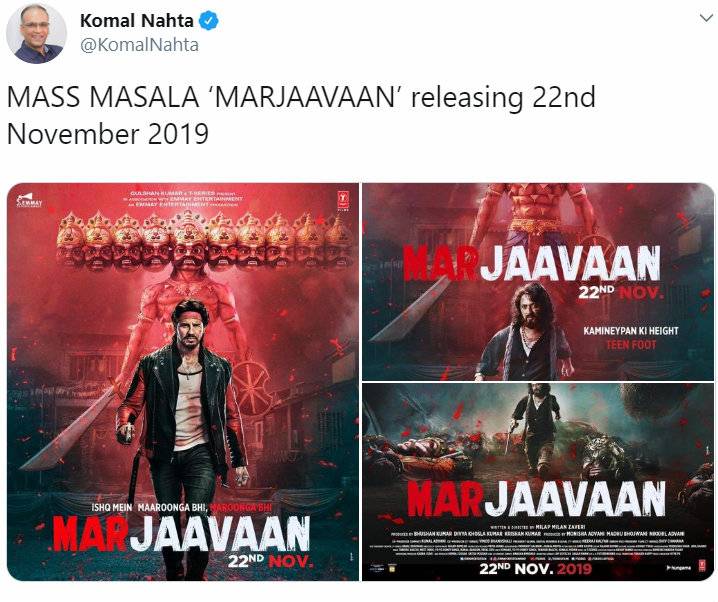
Task: Click the tweet text about MARJAAVAAN release
Action: [x=301, y=115]
